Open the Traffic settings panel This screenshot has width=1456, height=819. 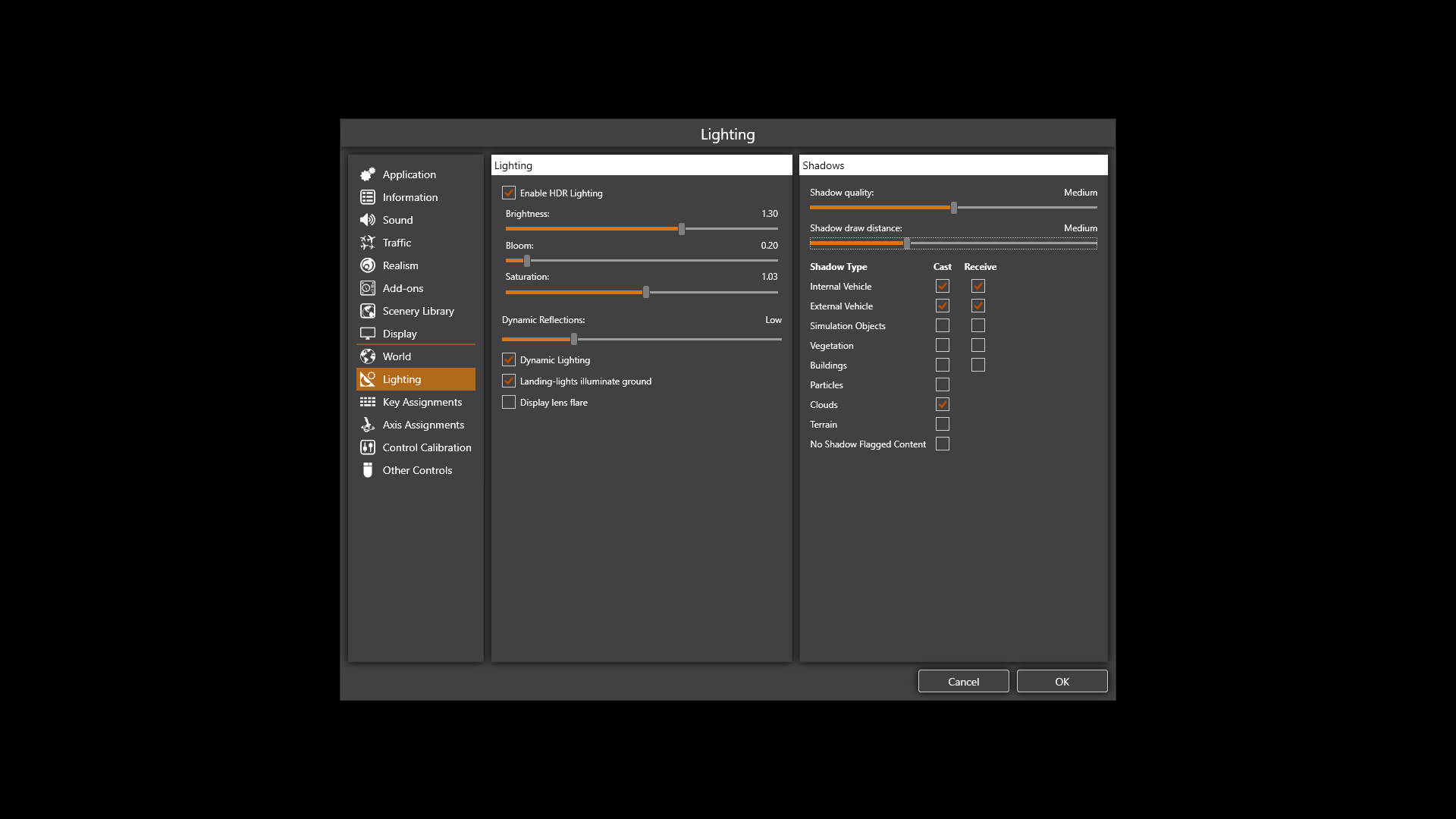396,242
